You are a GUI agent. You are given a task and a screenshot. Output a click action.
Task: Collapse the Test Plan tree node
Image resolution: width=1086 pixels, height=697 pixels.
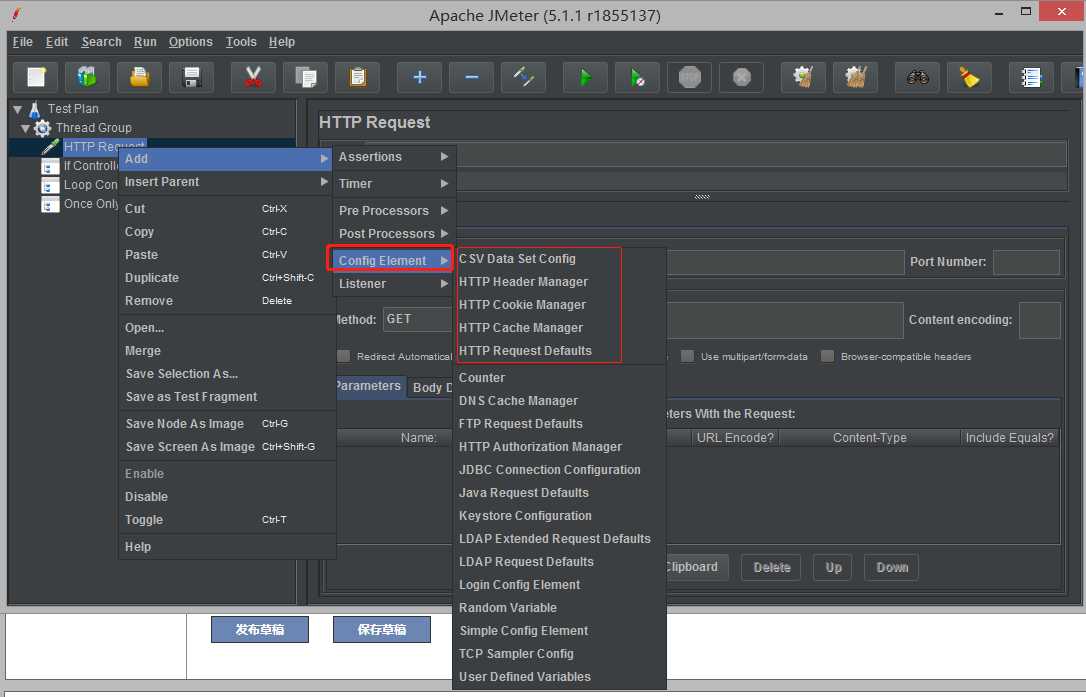[17, 109]
